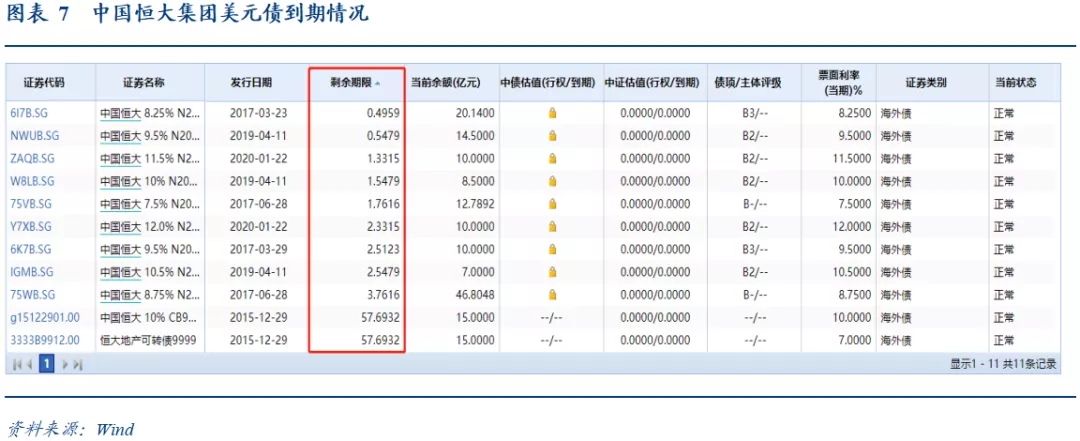Select rating B3/-- in 6I7B.SG row
1080x441 pixels.
[x=755, y=113]
